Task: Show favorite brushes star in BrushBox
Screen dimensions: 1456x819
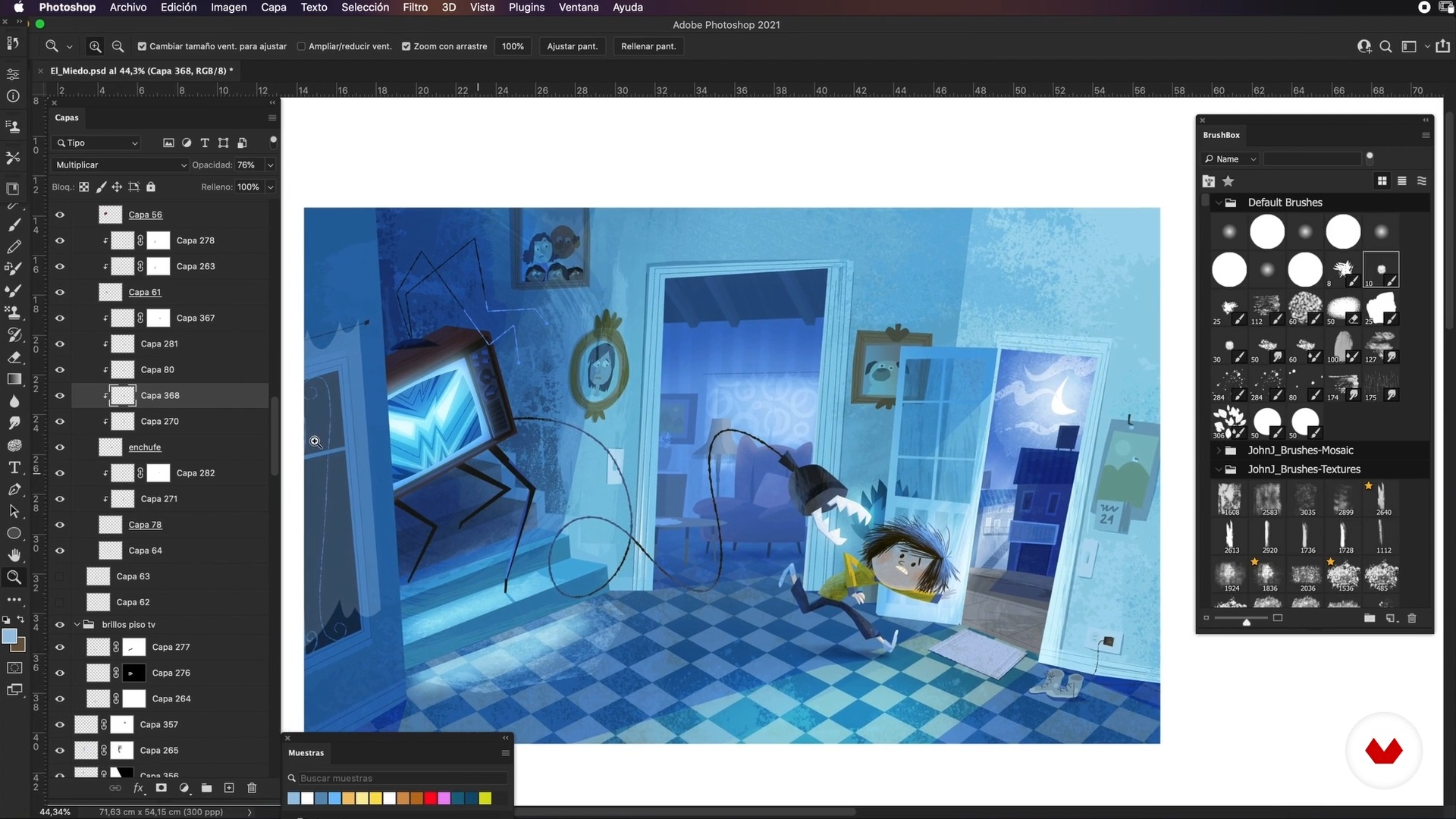Action: [x=1228, y=181]
